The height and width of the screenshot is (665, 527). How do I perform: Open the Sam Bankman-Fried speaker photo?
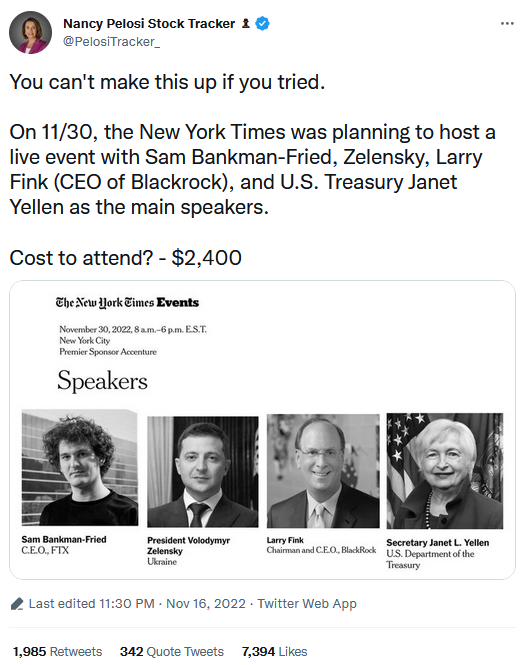[80, 467]
